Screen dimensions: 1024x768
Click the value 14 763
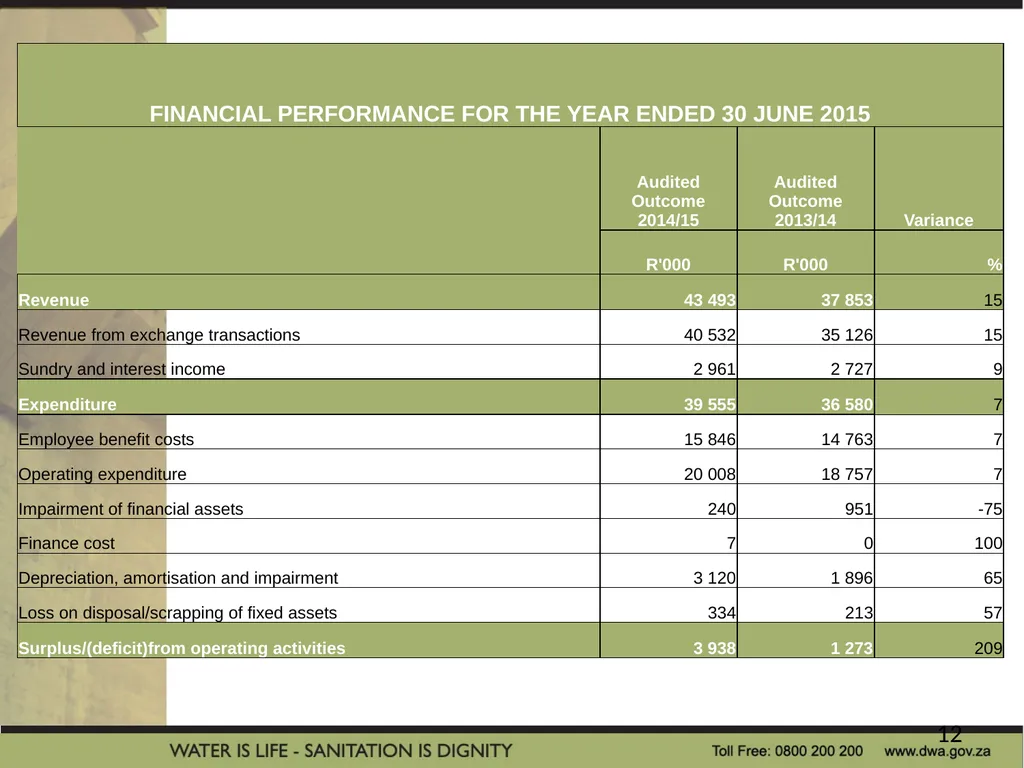click(x=846, y=440)
